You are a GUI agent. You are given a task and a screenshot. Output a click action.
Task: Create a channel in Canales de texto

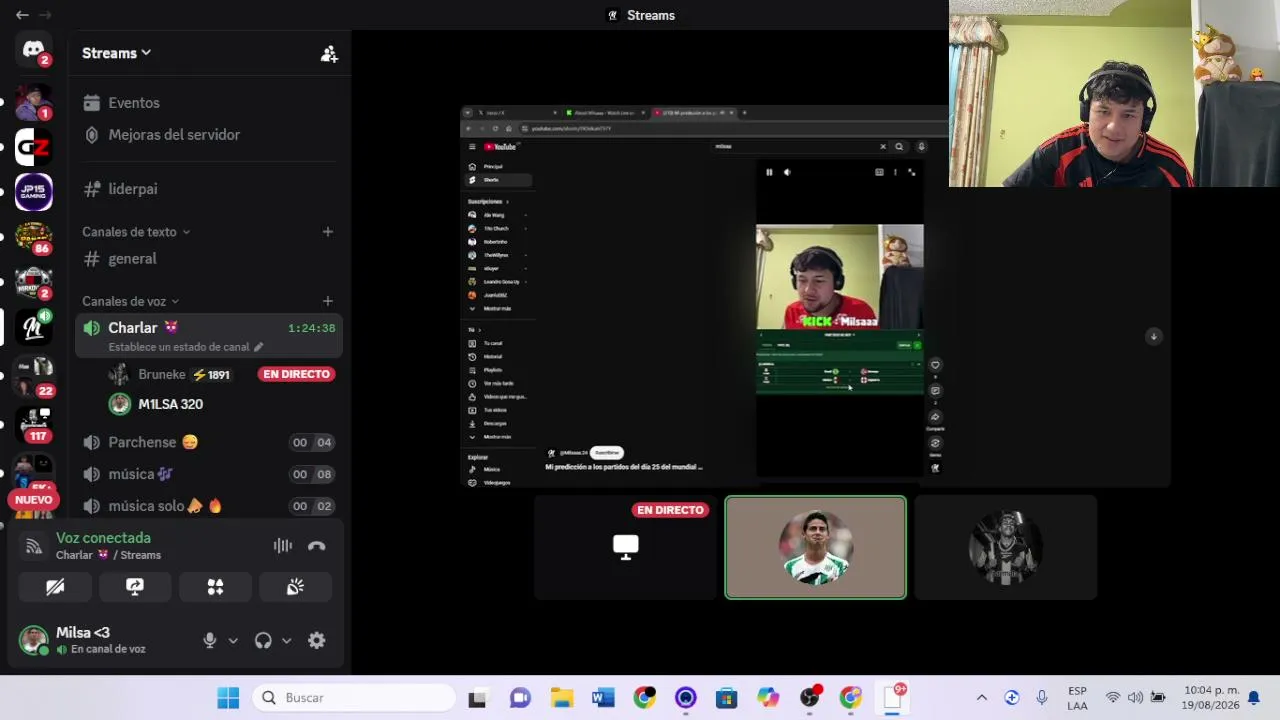click(327, 232)
